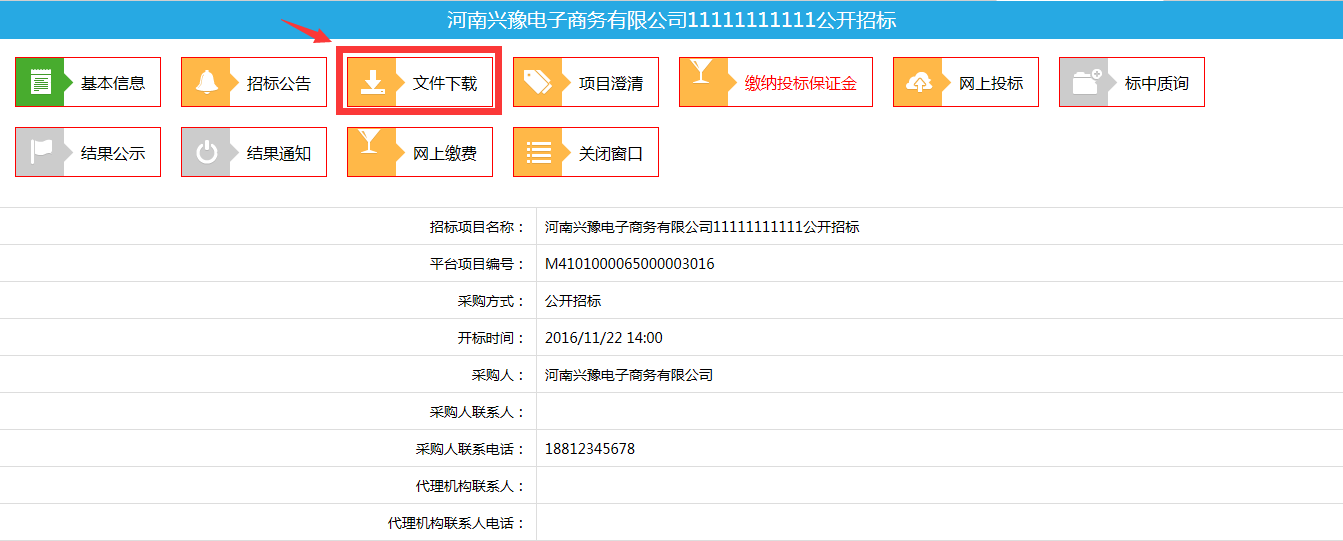Select the 项目澄清 text label
Screen dimensions: 1343x541
click(611, 83)
